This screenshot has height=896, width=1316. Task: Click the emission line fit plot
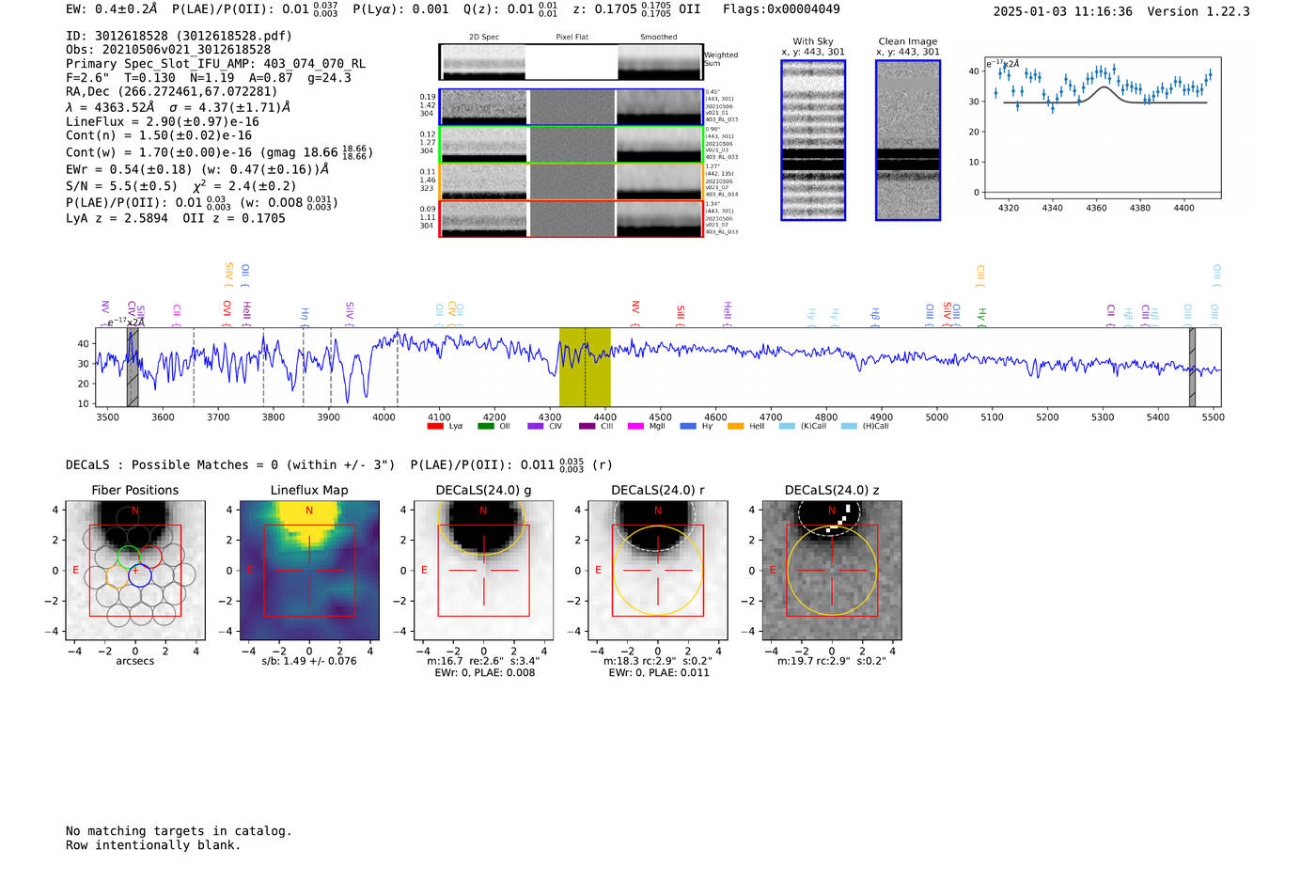(x=1103, y=128)
